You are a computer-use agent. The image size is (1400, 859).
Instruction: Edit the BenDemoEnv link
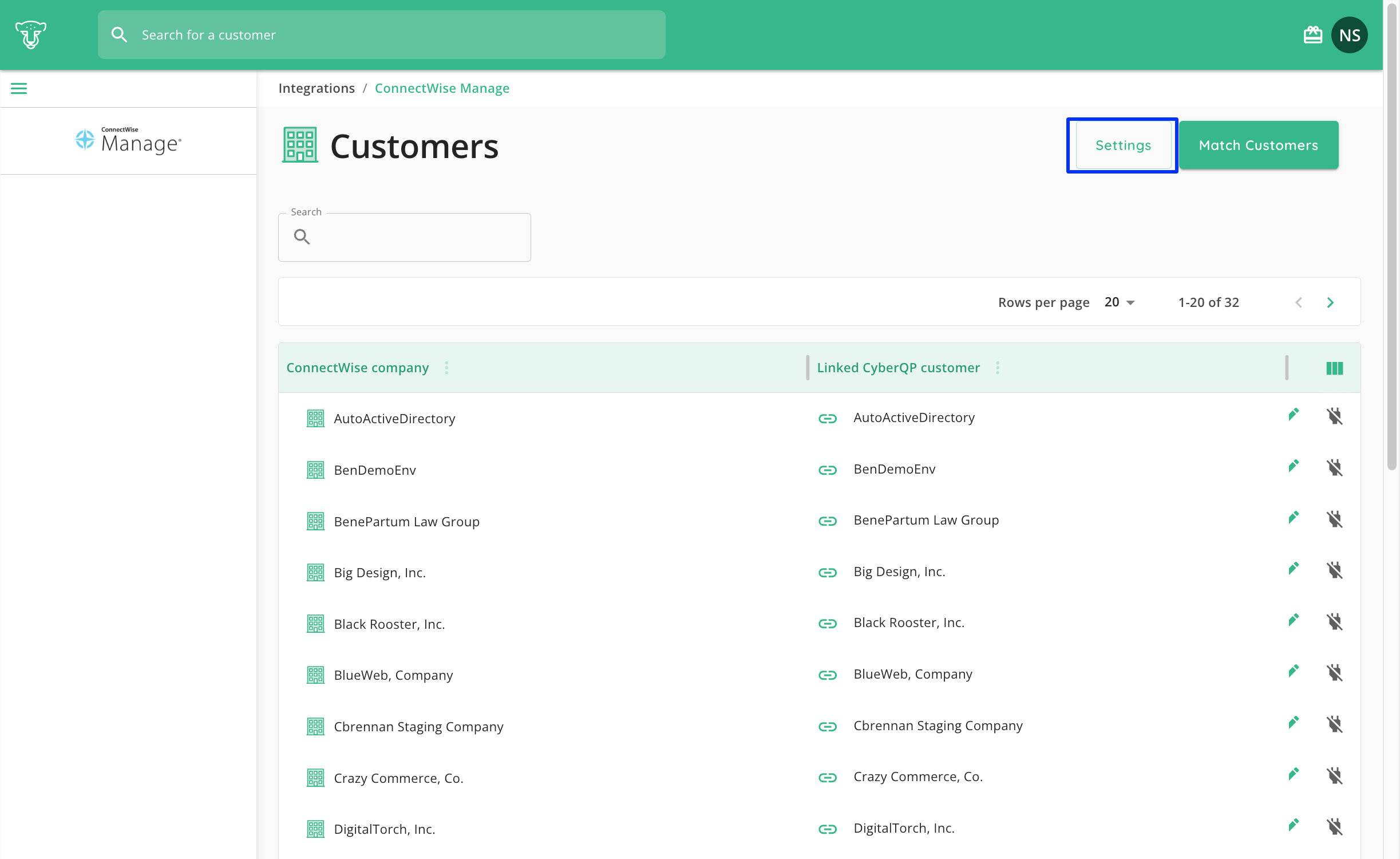tap(1293, 466)
